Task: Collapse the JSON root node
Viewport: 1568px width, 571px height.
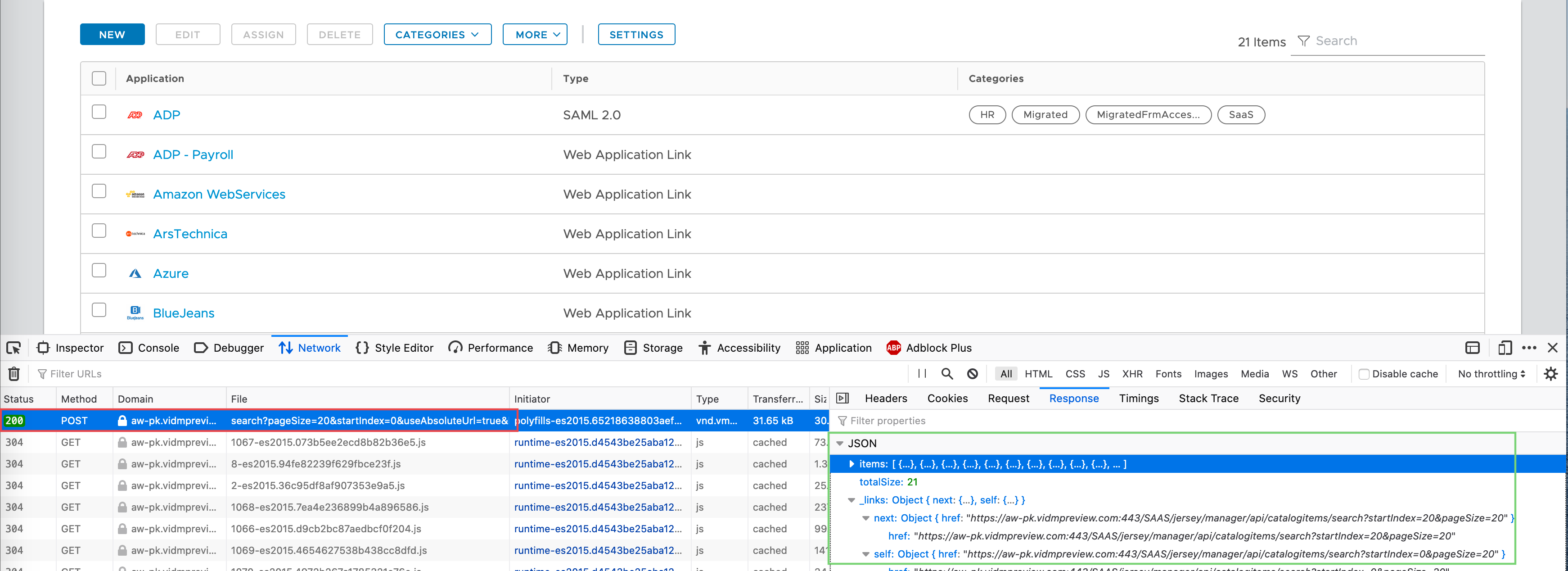Action: [x=840, y=444]
